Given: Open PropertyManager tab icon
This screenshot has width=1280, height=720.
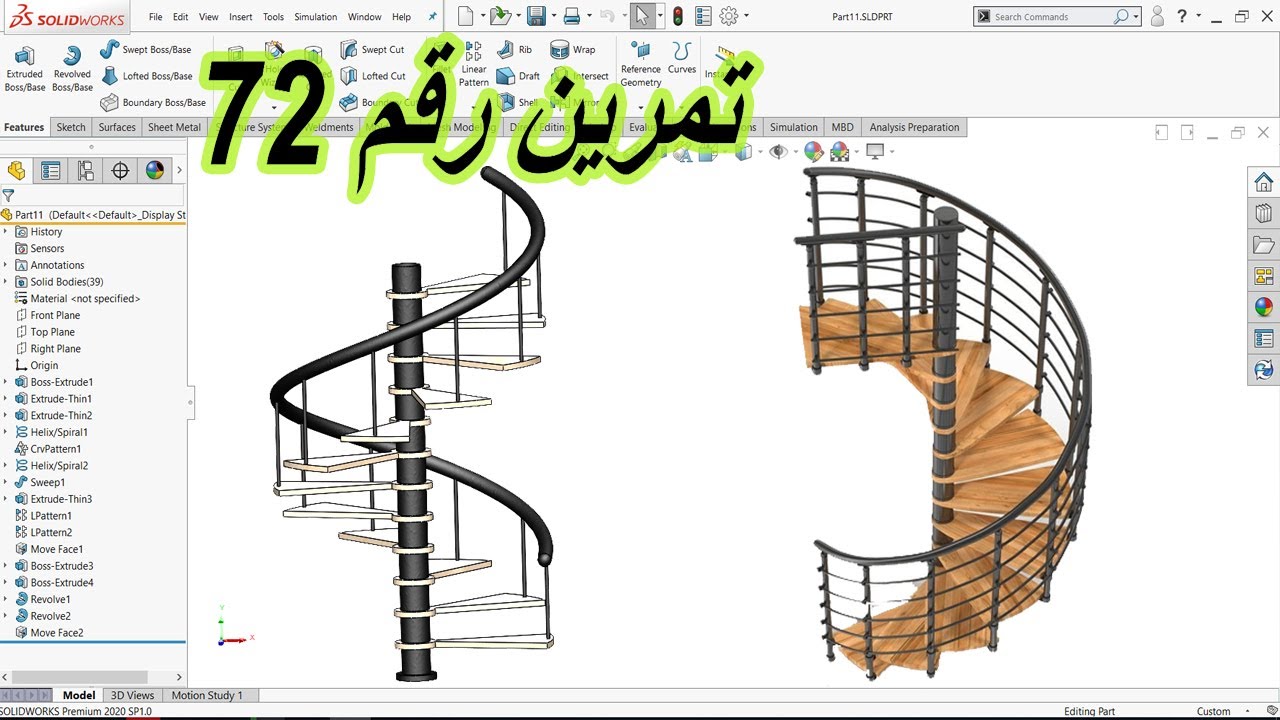Looking at the screenshot, I should tap(51, 171).
